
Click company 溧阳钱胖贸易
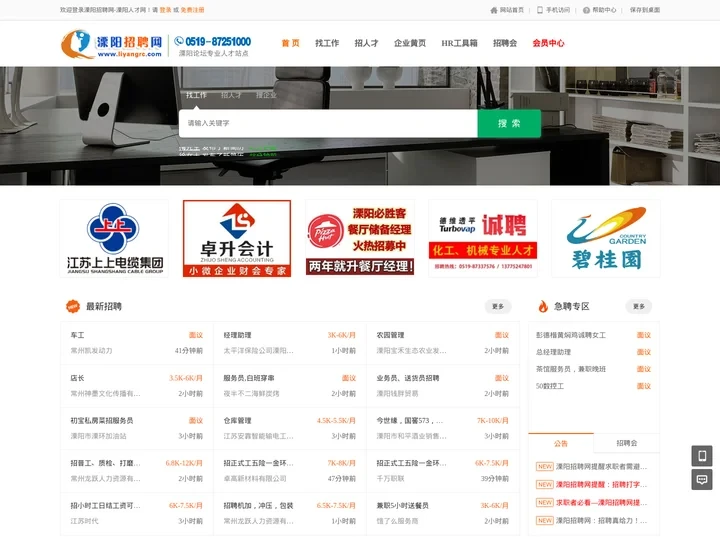tap(397, 394)
